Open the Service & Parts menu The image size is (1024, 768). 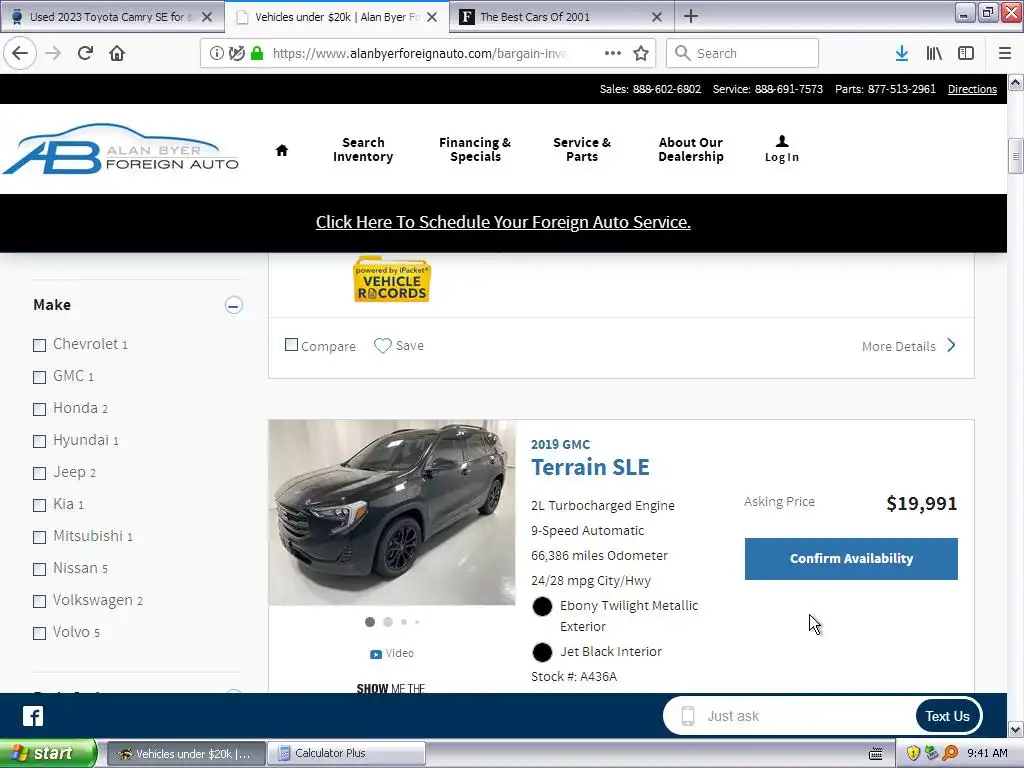pyautogui.click(x=582, y=150)
